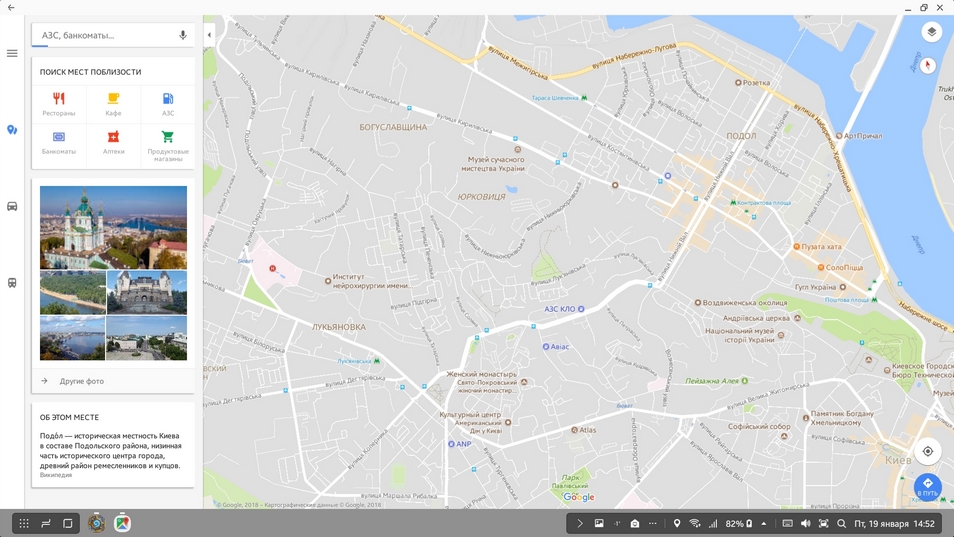954x537 pixels.
Task: Reset map orientation with the compass
Action: click(x=928, y=64)
